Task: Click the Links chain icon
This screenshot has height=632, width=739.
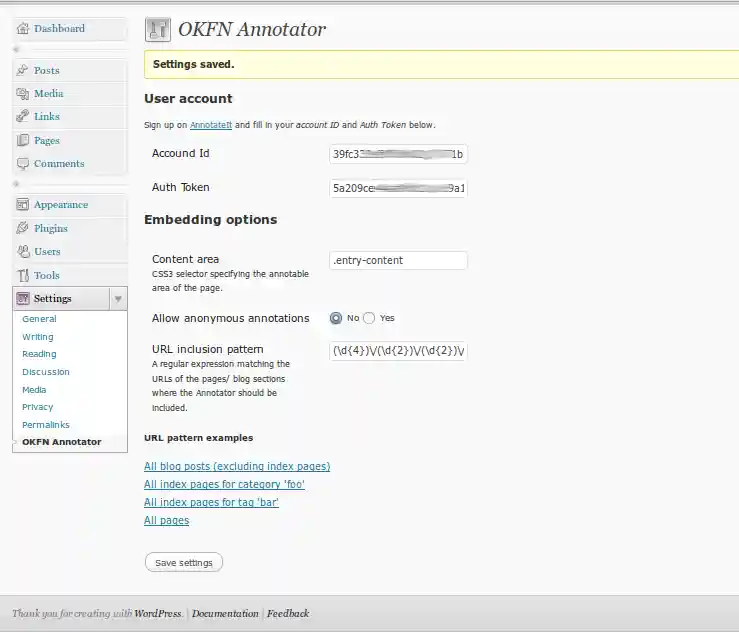Action: point(23,116)
